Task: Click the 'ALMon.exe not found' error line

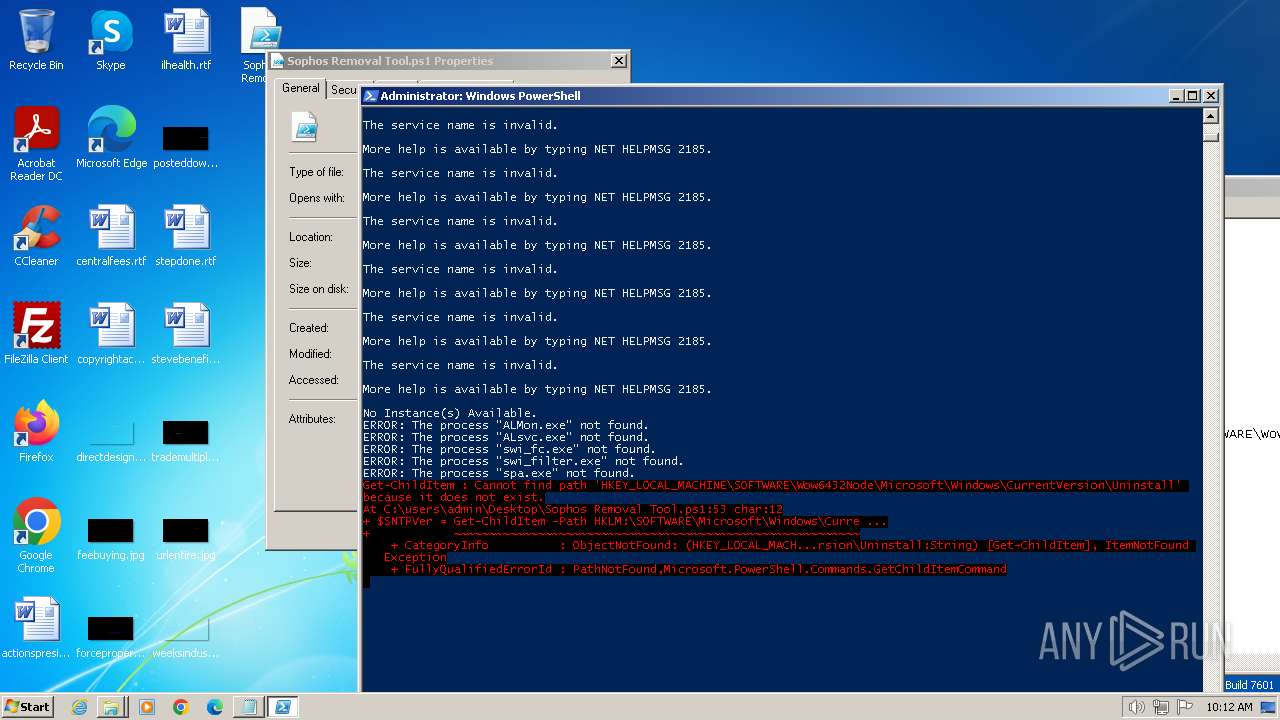Action: click(506, 425)
